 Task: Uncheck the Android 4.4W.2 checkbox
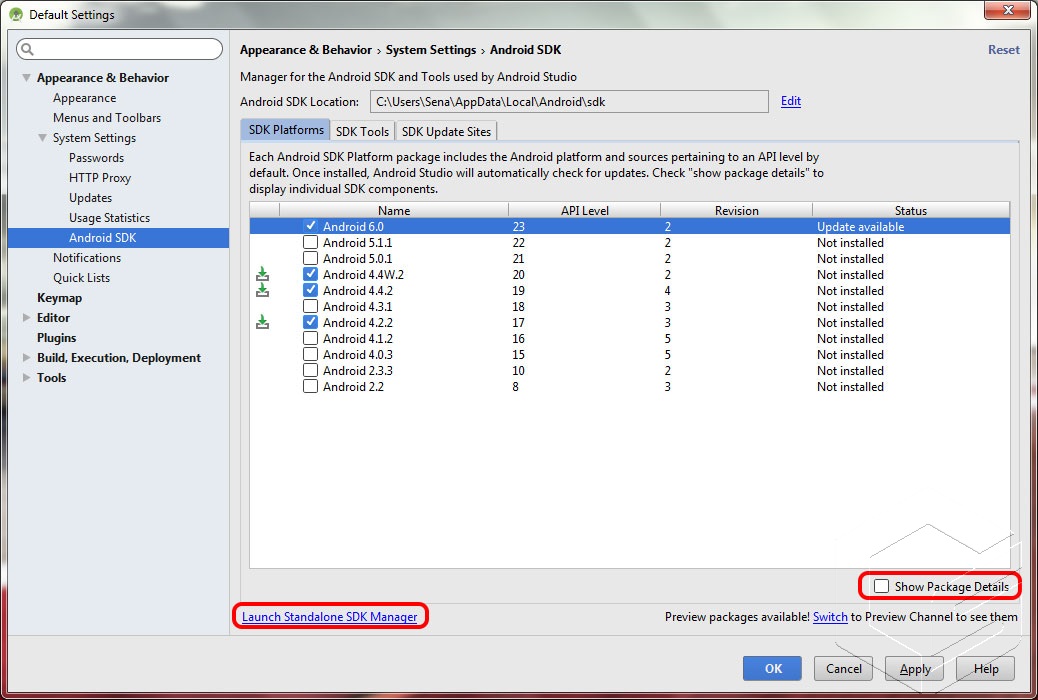point(310,274)
